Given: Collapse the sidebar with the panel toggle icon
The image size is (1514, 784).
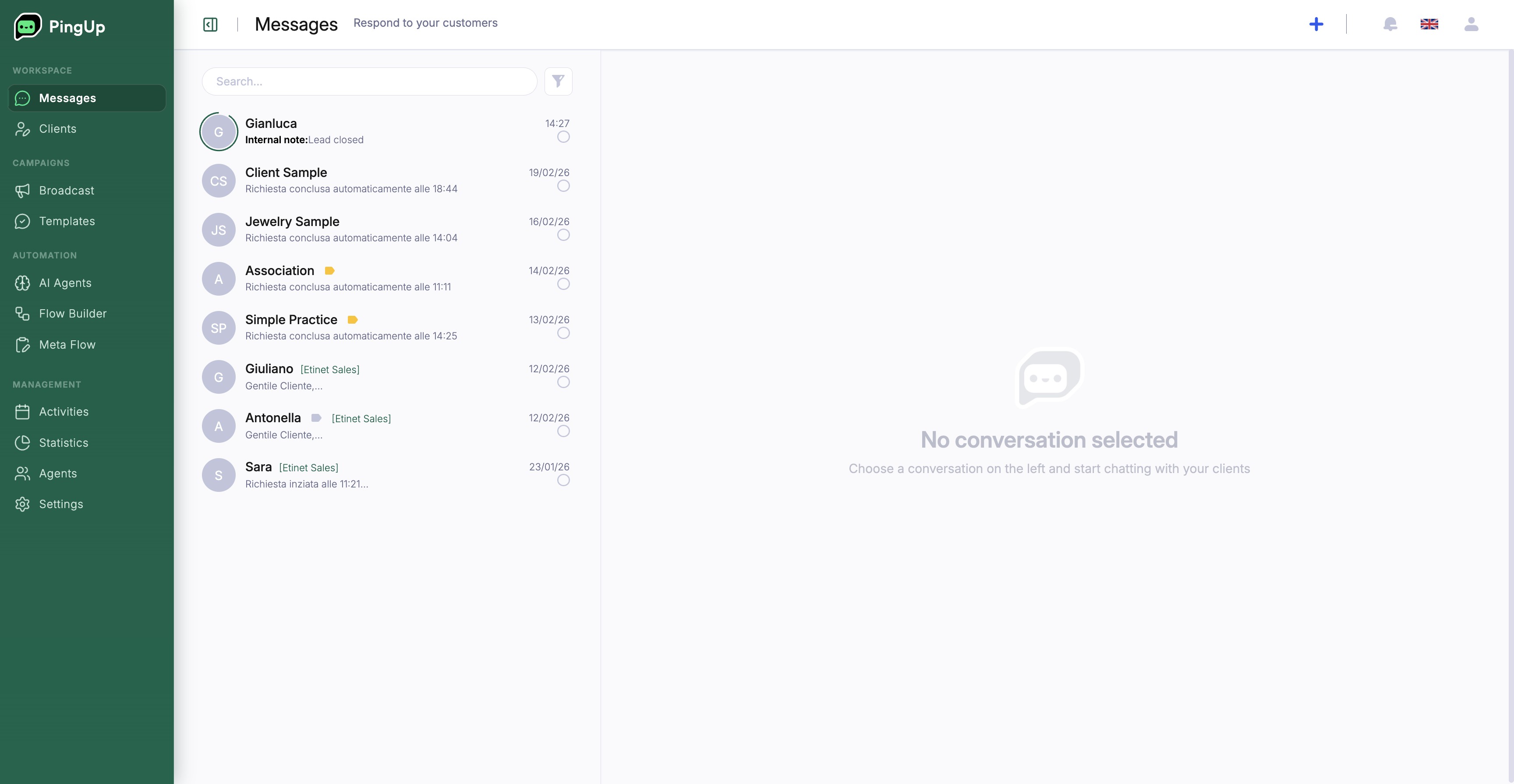Looking at the screenshot, I should tap(210, 24).
